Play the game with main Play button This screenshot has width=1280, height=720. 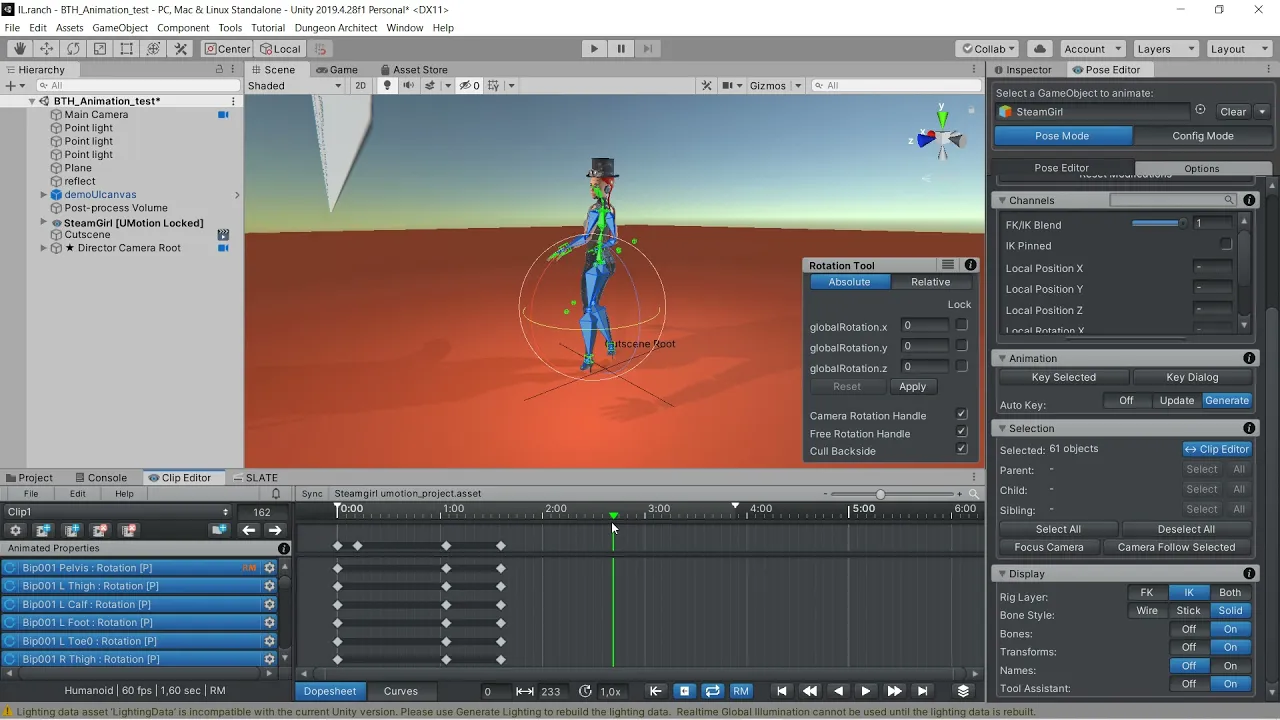click(x=594, y=48)
